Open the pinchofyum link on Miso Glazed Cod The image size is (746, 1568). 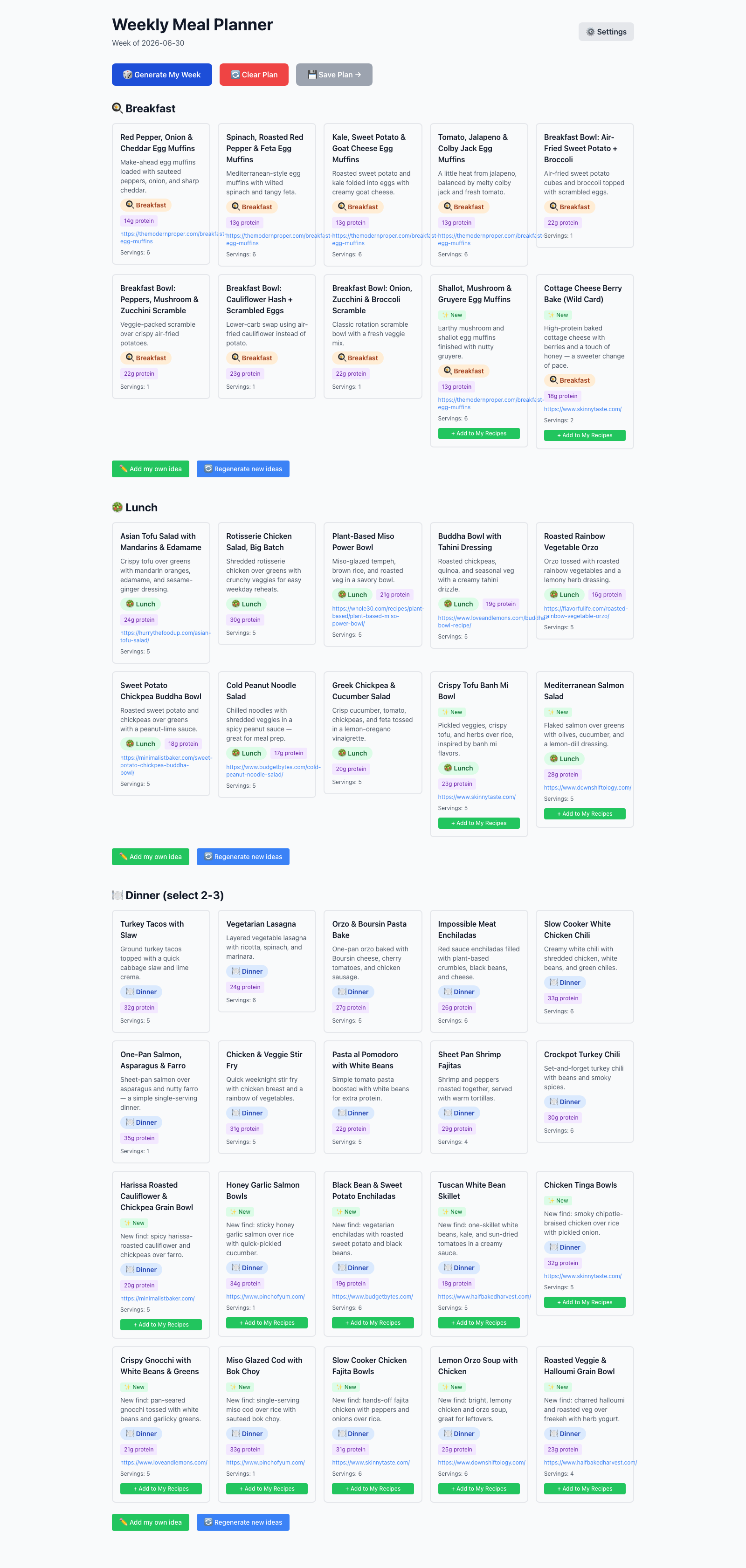[265, 1462]
